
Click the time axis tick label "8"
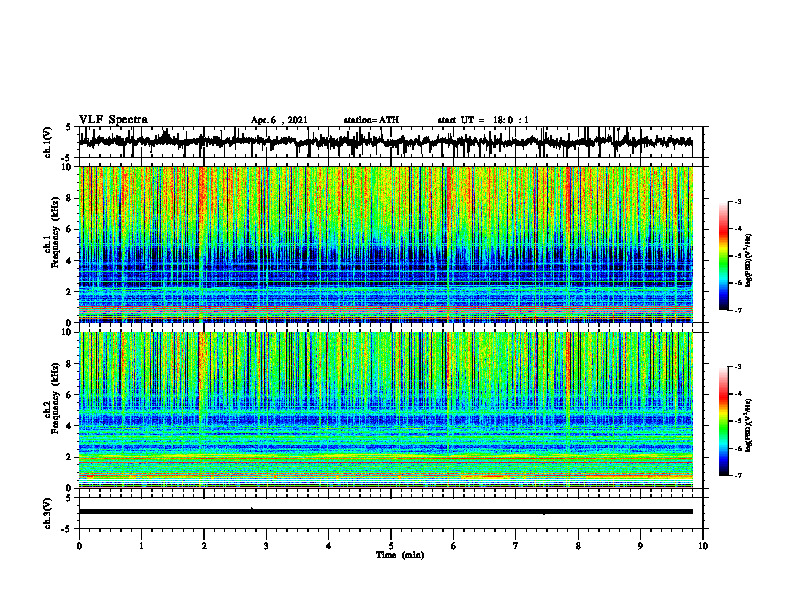pyautogui.click(x=578, y=546)
